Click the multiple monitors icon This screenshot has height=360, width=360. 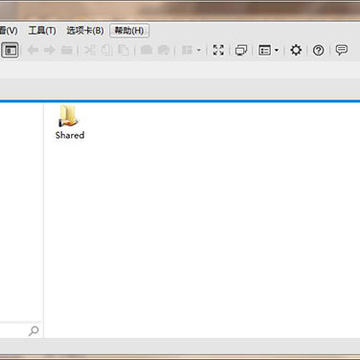click(241, 51)
